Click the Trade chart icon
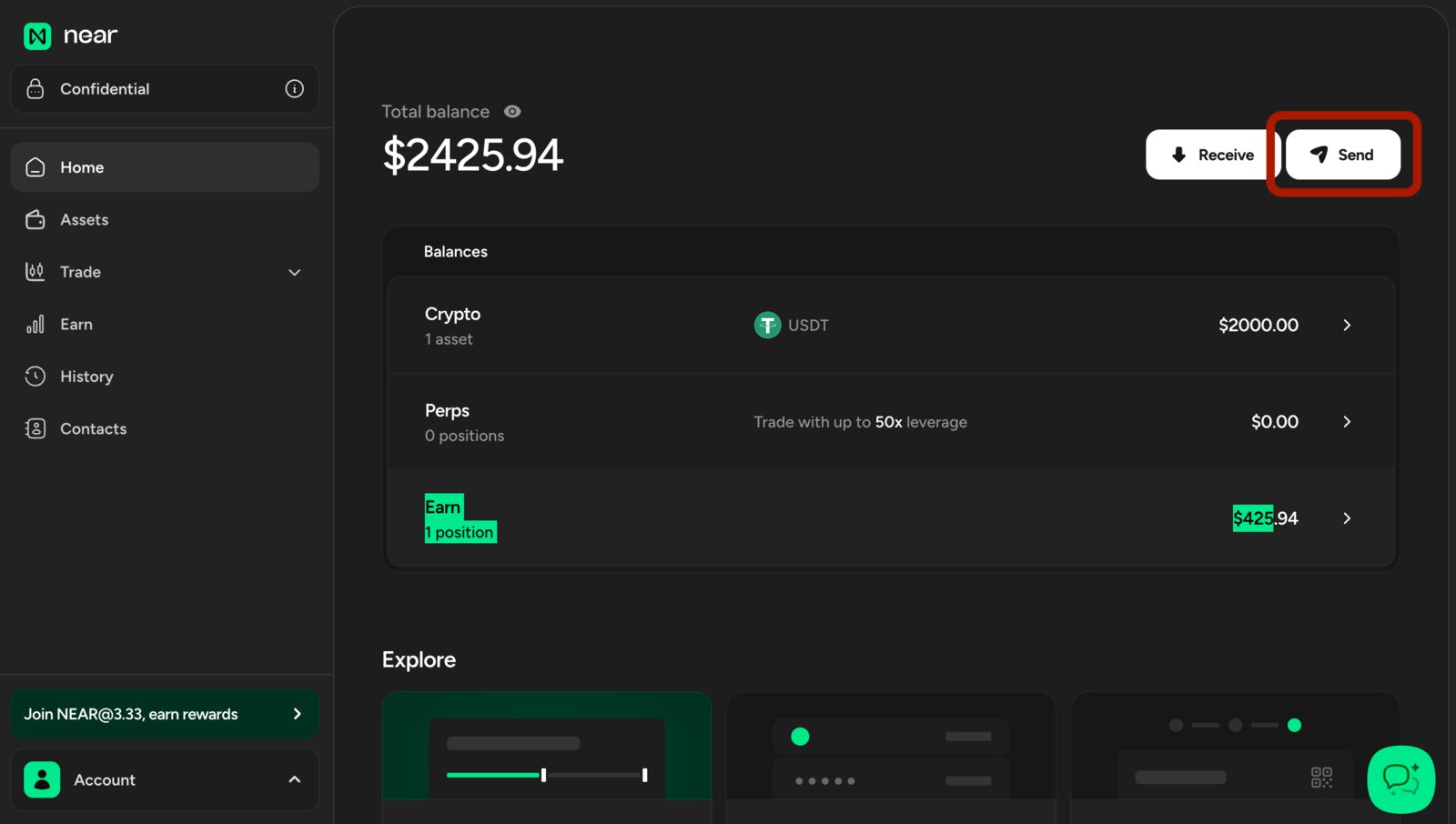The width and height of the screenshot is (1456, 824). point(35,272)
